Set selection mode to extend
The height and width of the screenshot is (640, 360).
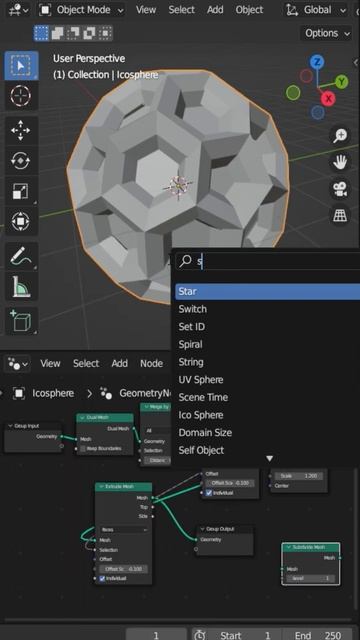tap(57, 33)
